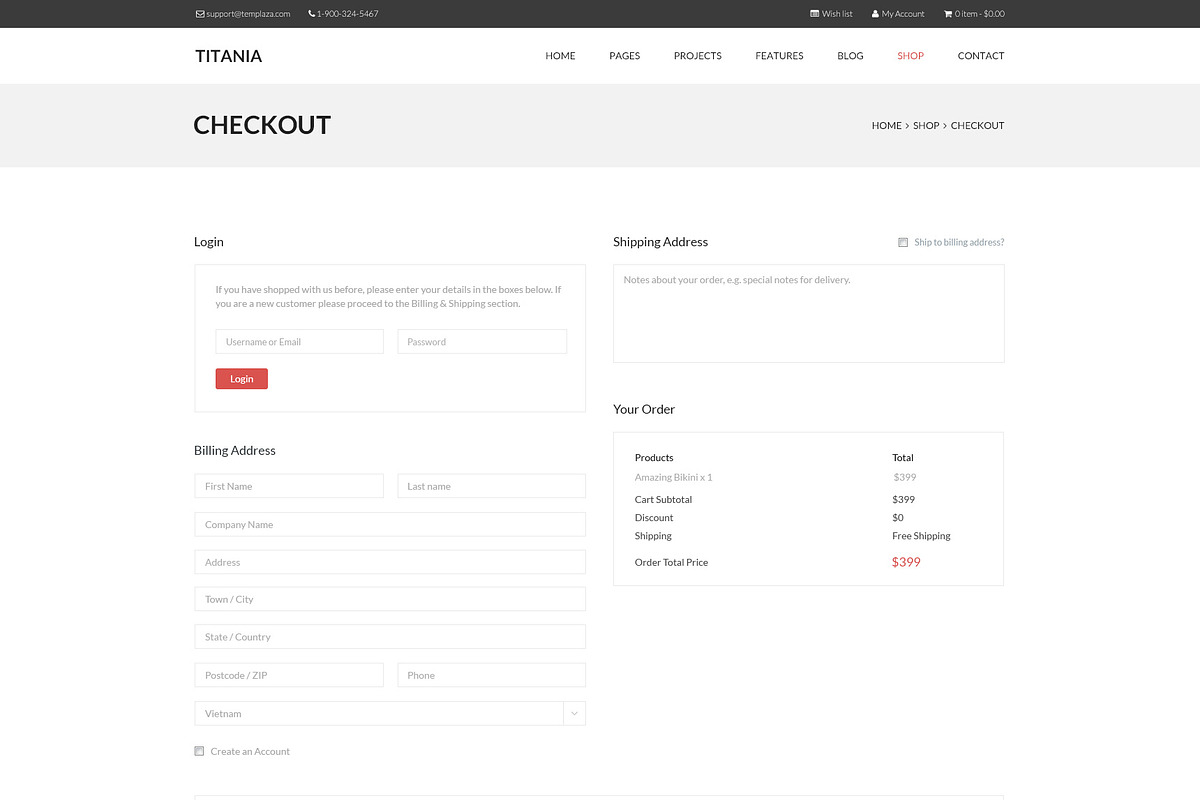
Task: Open the 0 item - $0.00 cart link
Action: [980, 14]
